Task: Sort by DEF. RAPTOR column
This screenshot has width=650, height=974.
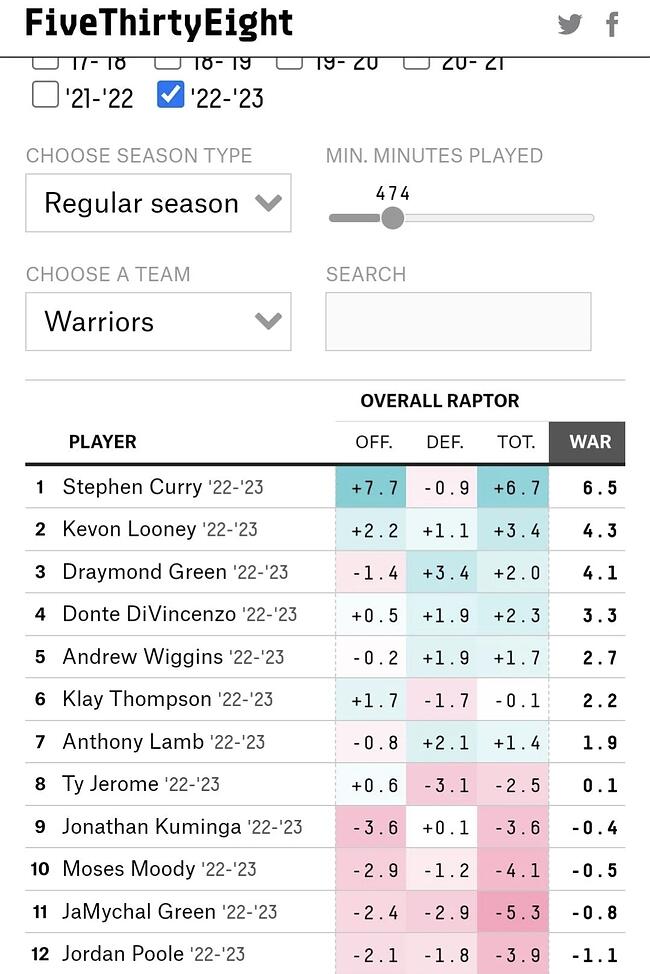Action: pyautogui.click(x=445, y=442)
